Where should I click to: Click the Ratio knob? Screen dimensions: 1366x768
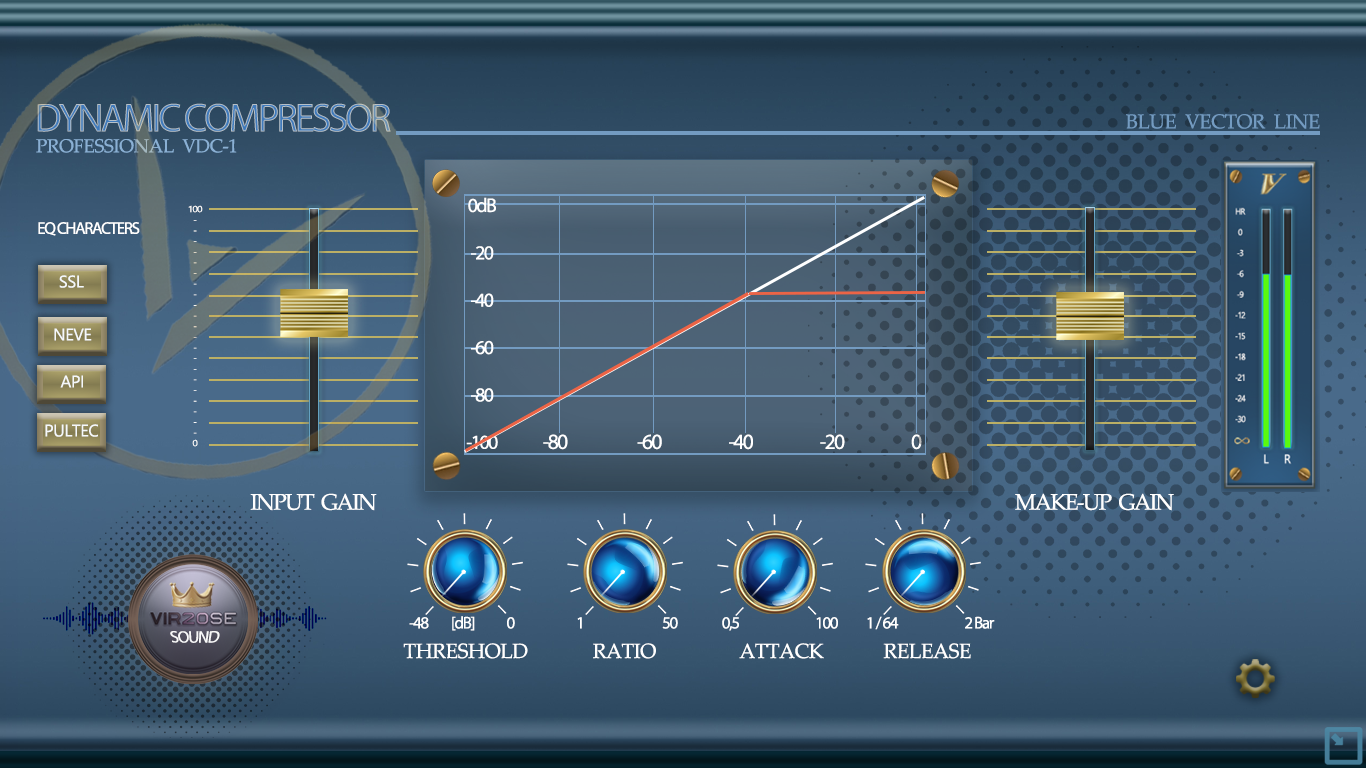point(625,570)
